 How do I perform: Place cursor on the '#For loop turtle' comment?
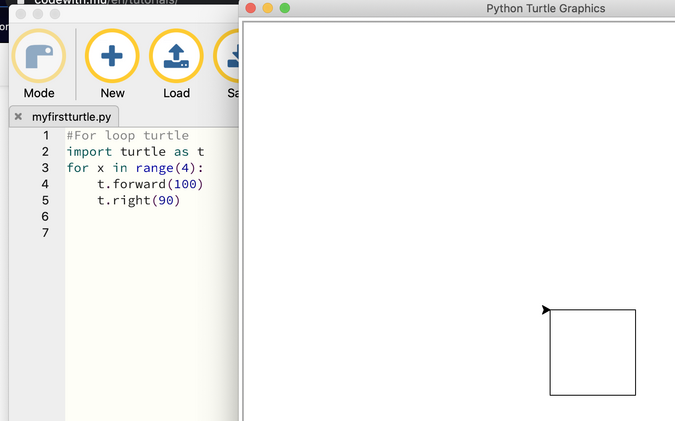coord(127,136)
